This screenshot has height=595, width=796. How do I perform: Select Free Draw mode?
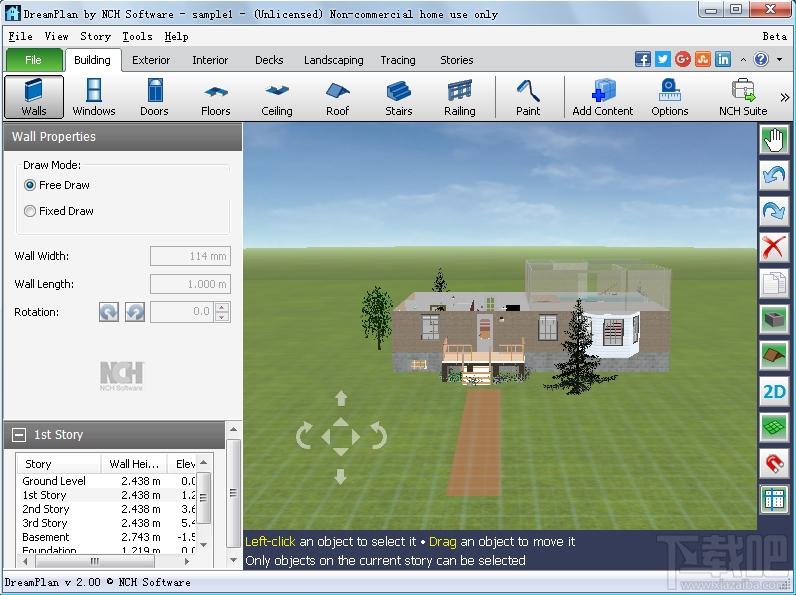coord(57,185)
